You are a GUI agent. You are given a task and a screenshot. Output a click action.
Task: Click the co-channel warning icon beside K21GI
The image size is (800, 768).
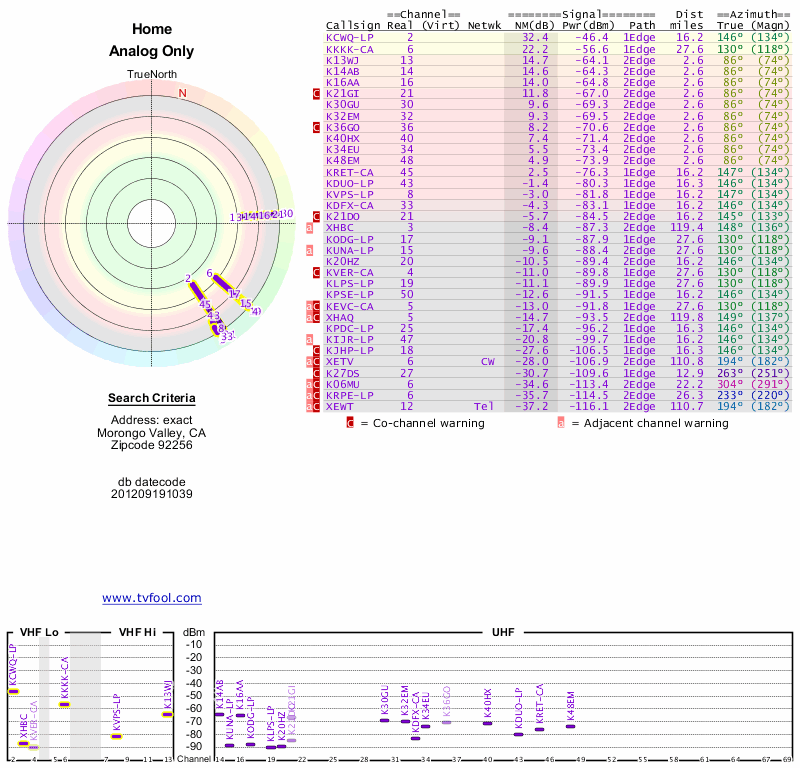tap(316, 93)
